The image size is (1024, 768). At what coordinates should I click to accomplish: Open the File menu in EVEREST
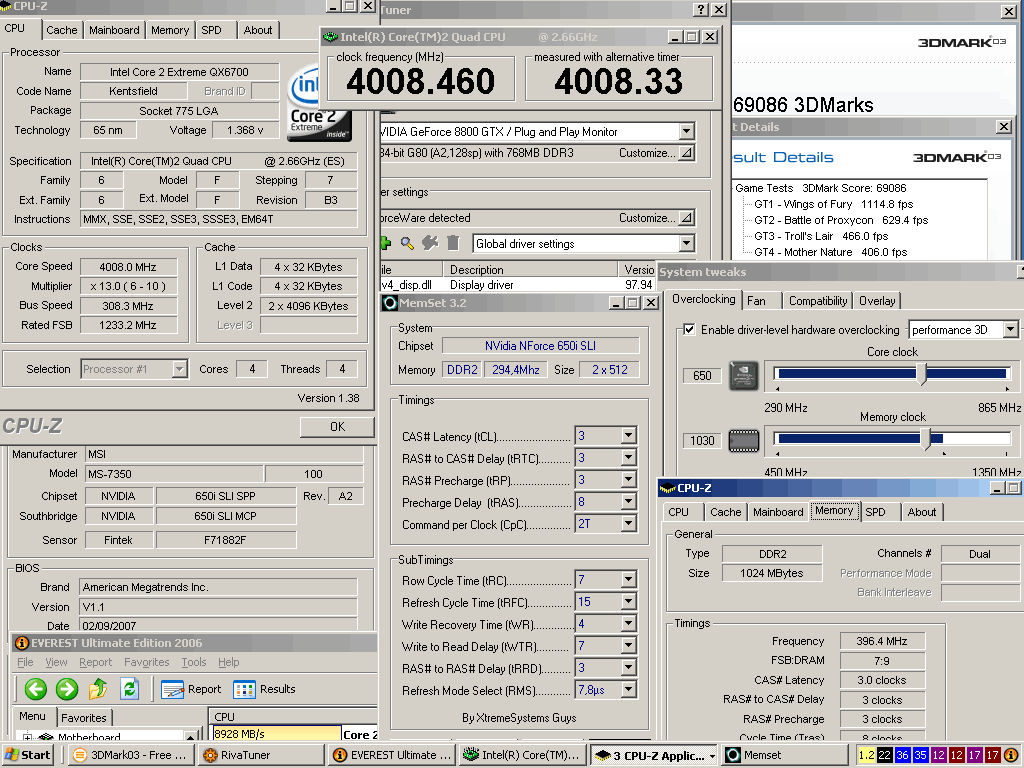click(25, 662)
